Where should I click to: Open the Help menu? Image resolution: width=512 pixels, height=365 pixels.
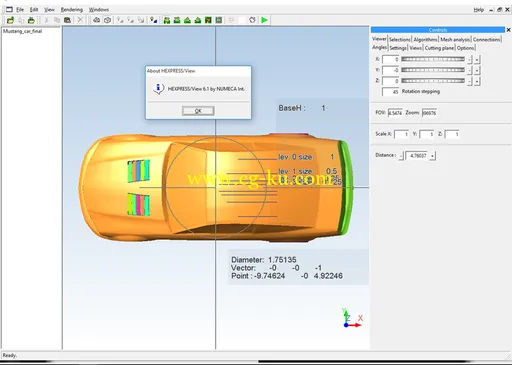pyautogui.click(x=479, y=10)
